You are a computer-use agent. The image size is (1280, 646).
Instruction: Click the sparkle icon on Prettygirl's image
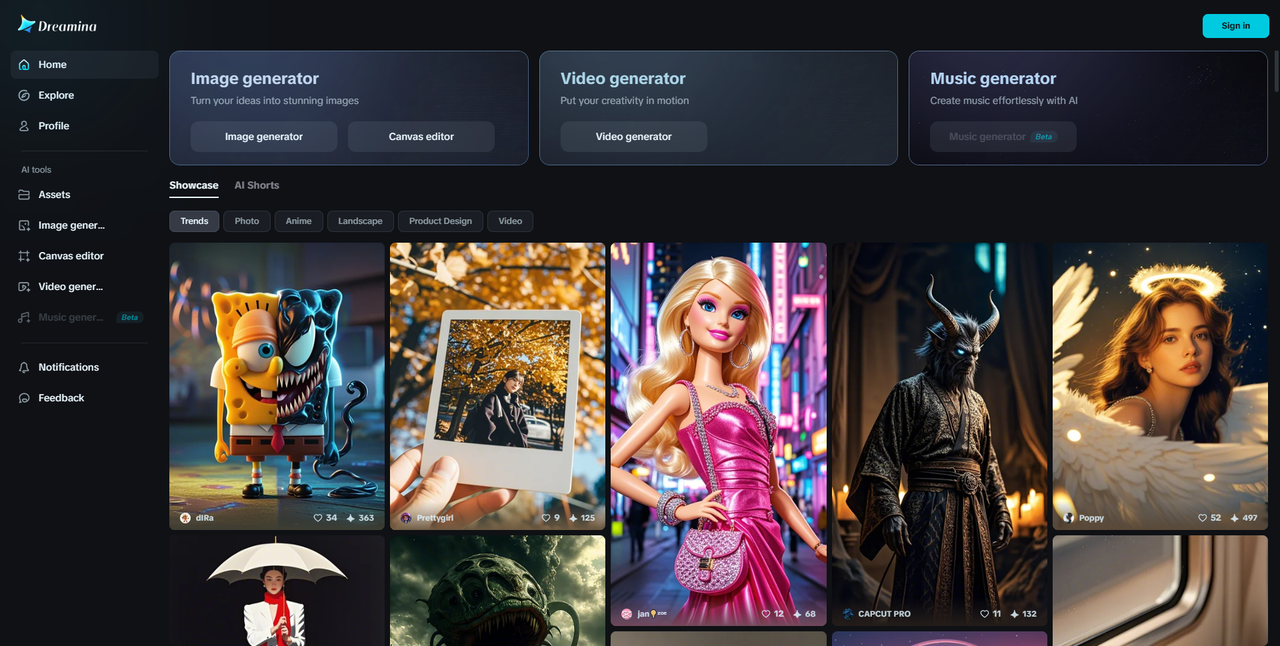pos(573,518)
